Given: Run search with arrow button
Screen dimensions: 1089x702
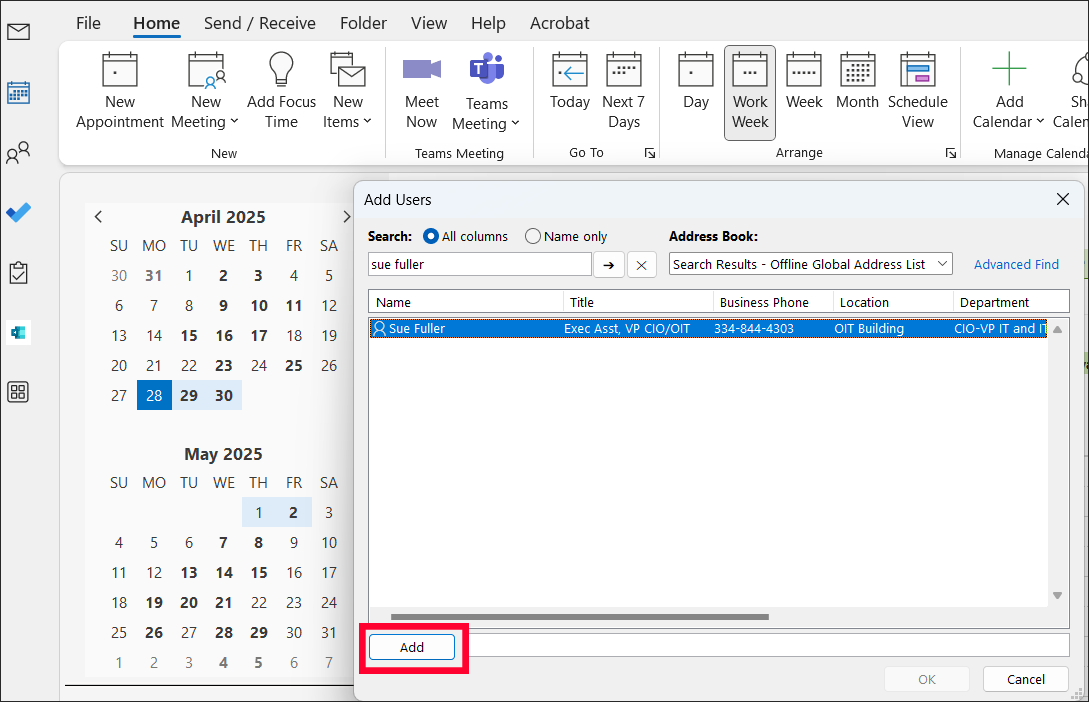Looking at the screenshot, I should pos(608,265).
